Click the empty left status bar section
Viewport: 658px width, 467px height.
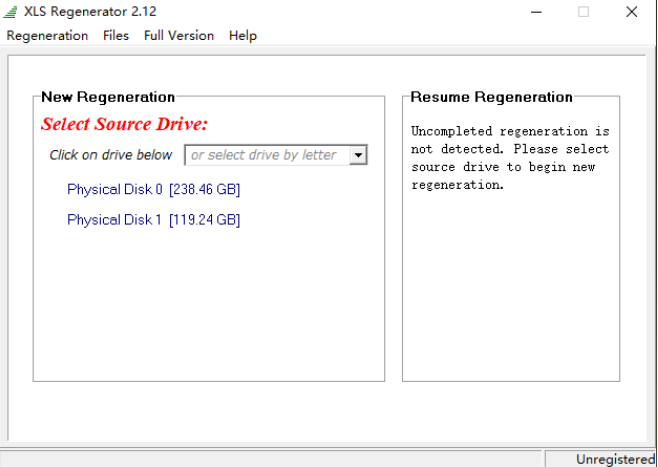click(270, 459)
